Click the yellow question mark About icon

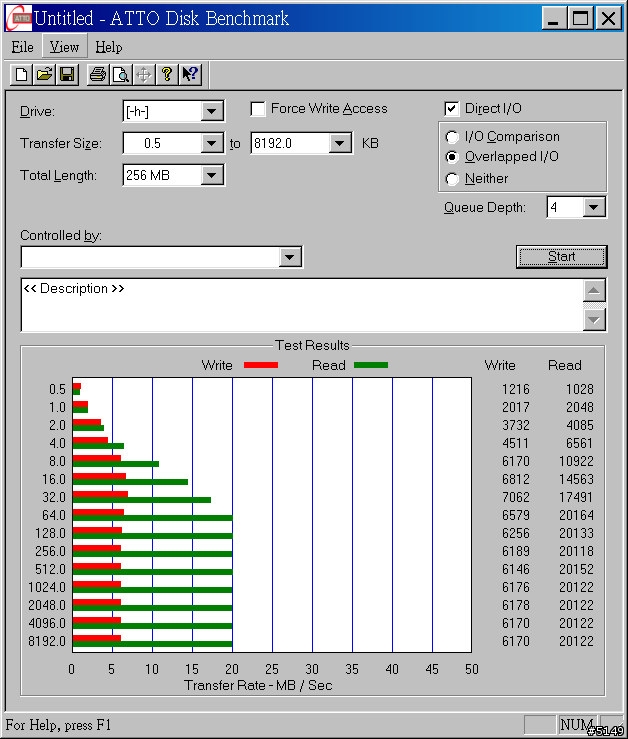[167, 74]
